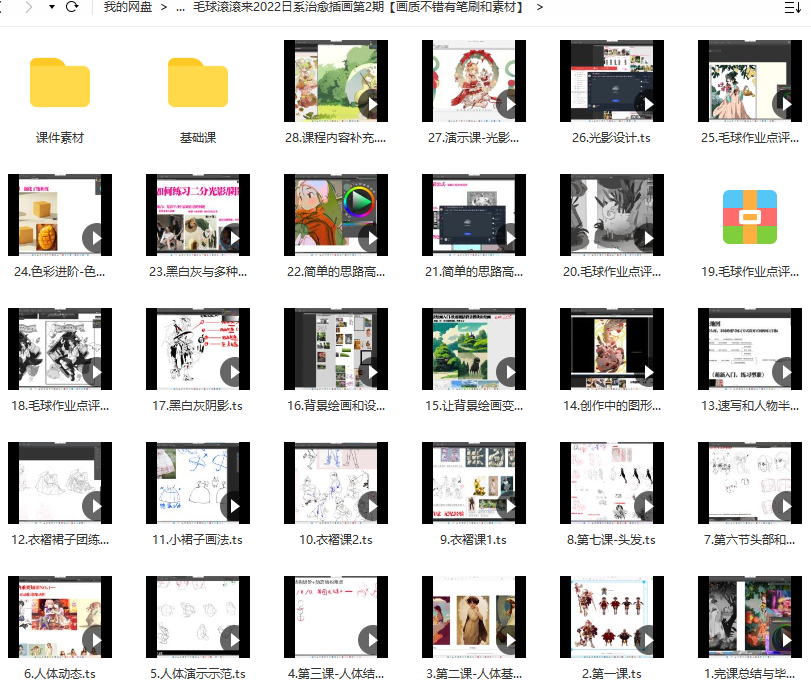The image size is (811, 687).
Task: Expand the chevron after the folder breadcrumb
Action: 540,8
